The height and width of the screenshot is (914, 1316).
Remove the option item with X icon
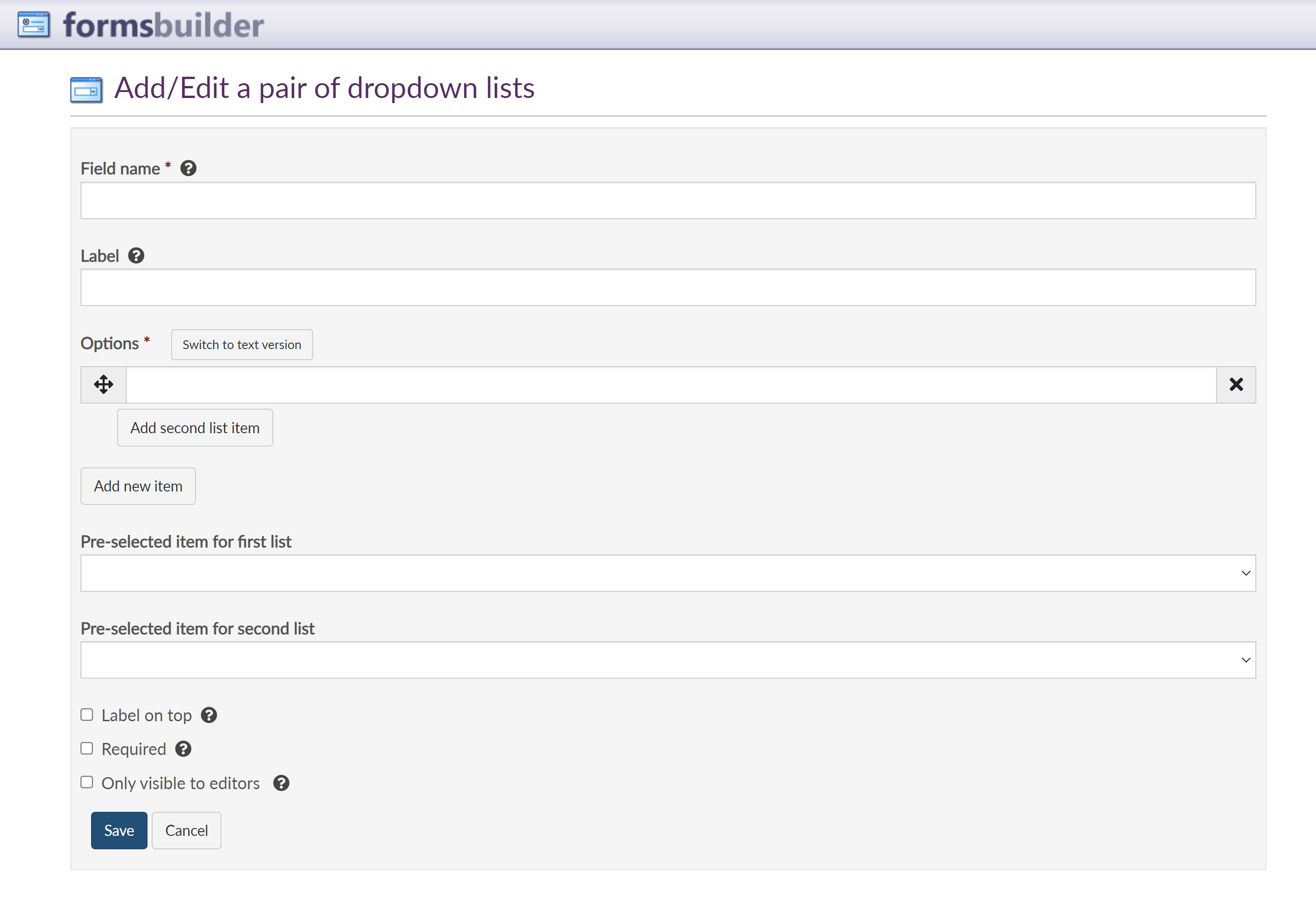(1236, 384)
